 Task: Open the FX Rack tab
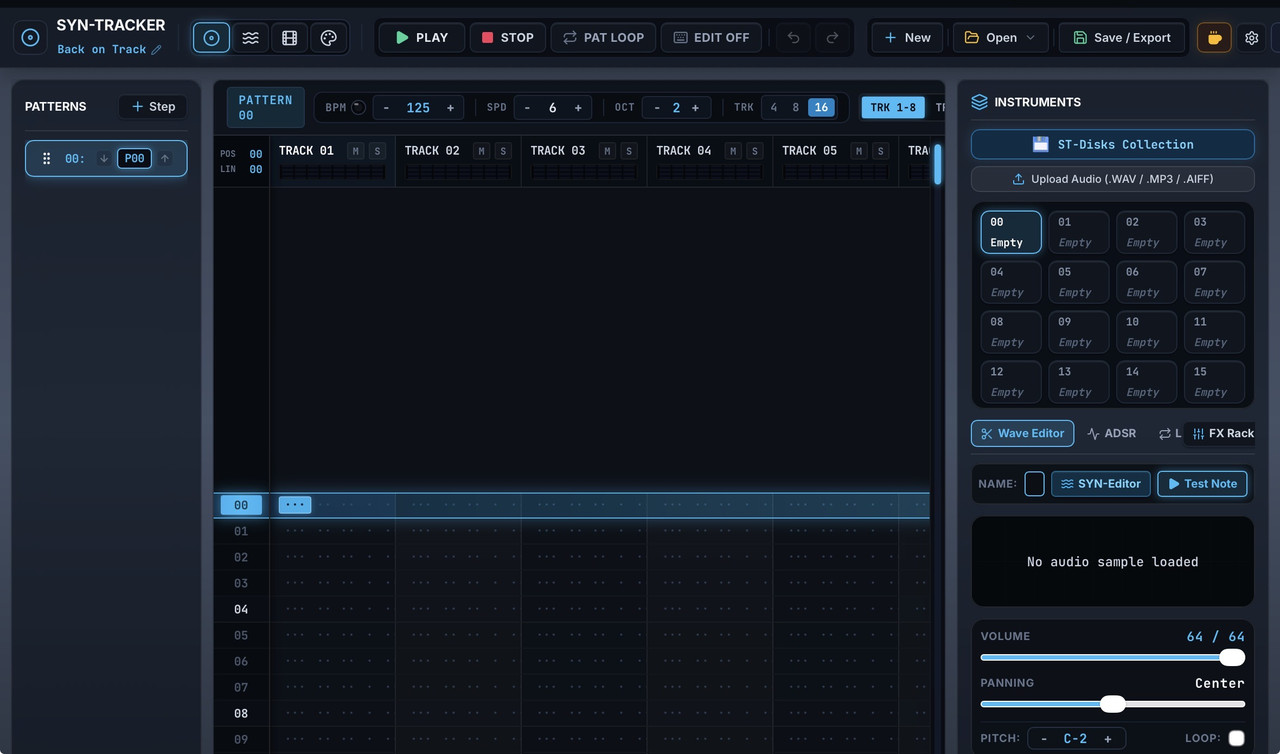coord(1223,433)
